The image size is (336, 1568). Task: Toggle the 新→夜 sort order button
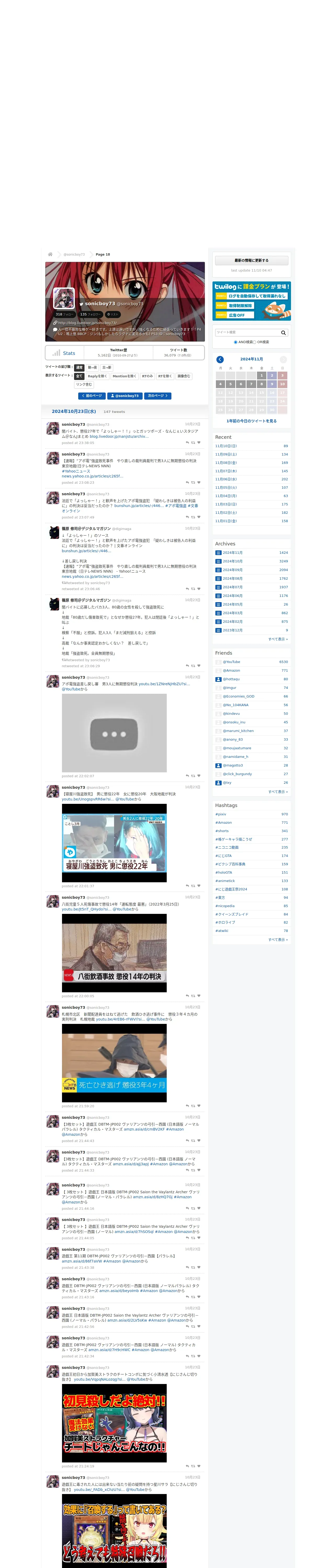(x=92, y=368)
